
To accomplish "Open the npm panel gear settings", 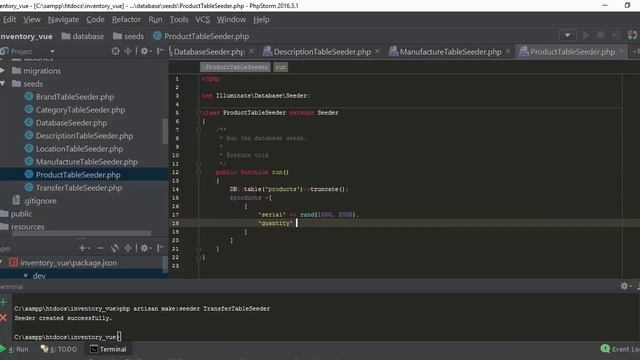I will [145, 248].
